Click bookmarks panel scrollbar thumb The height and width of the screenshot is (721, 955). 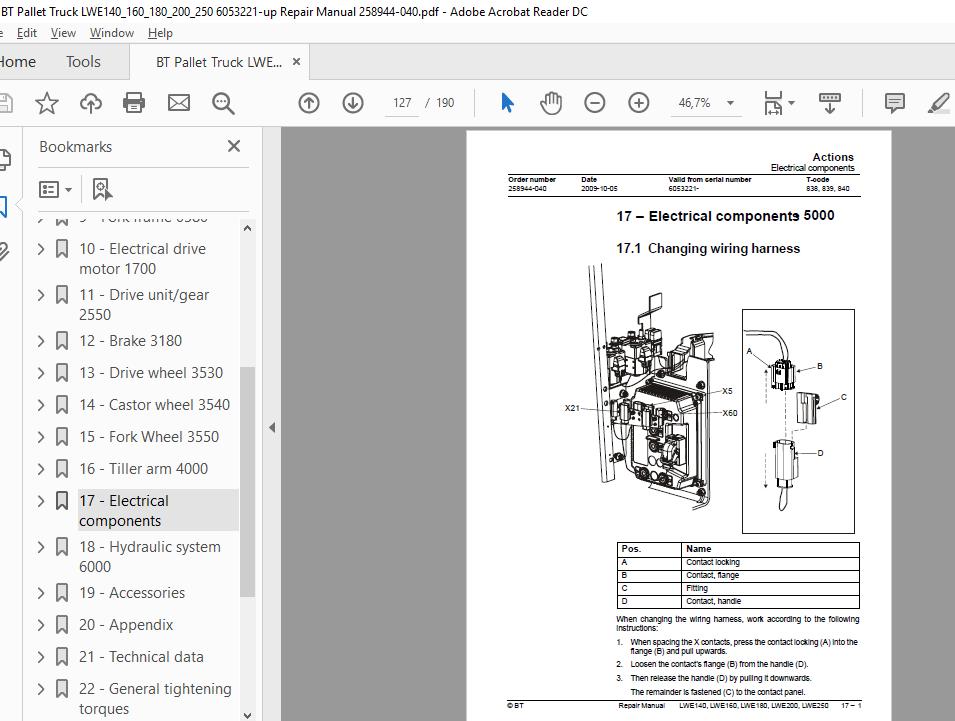point(247,482)
